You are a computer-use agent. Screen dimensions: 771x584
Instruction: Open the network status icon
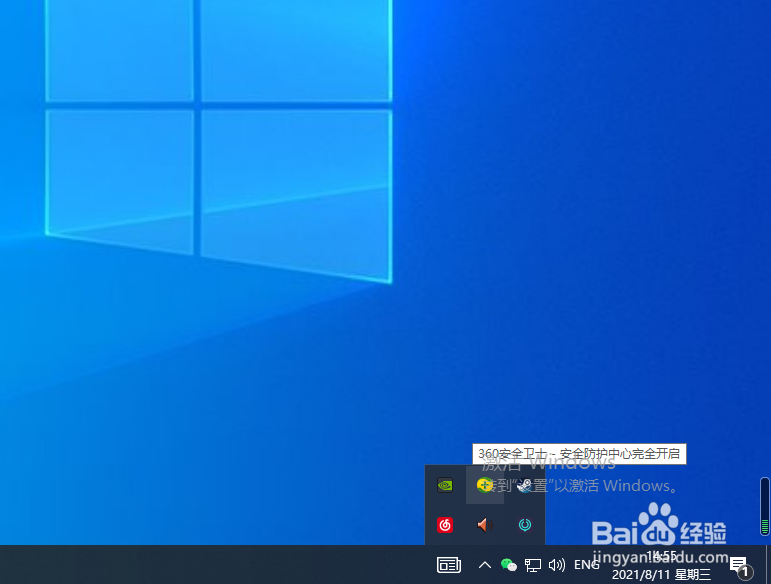point(533,565)
